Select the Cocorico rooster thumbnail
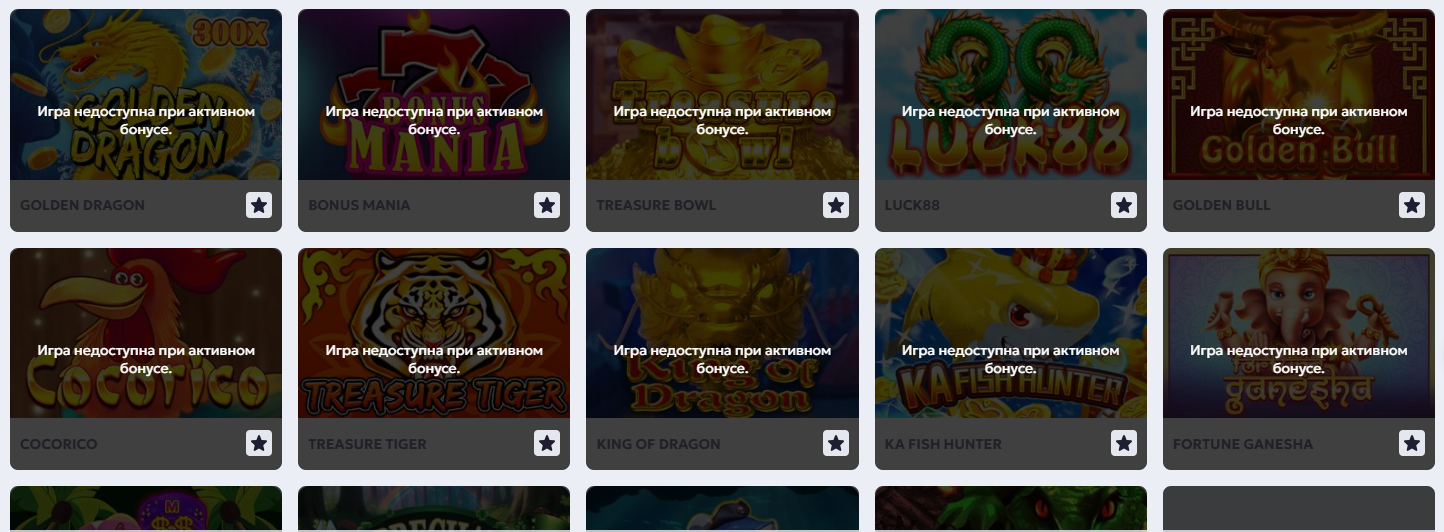Image resolution: width=1444 pixels, height=532 pixels. pos(146,333)
